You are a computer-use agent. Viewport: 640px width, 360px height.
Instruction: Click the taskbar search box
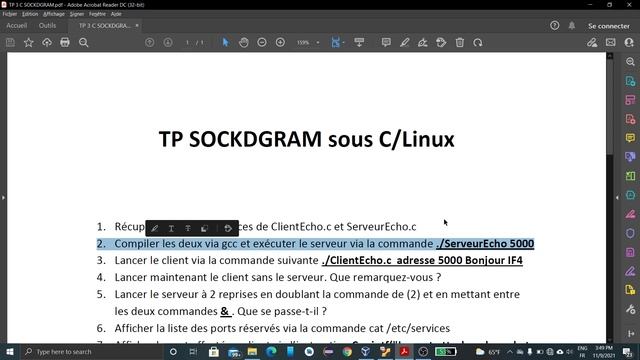(91, 352)
